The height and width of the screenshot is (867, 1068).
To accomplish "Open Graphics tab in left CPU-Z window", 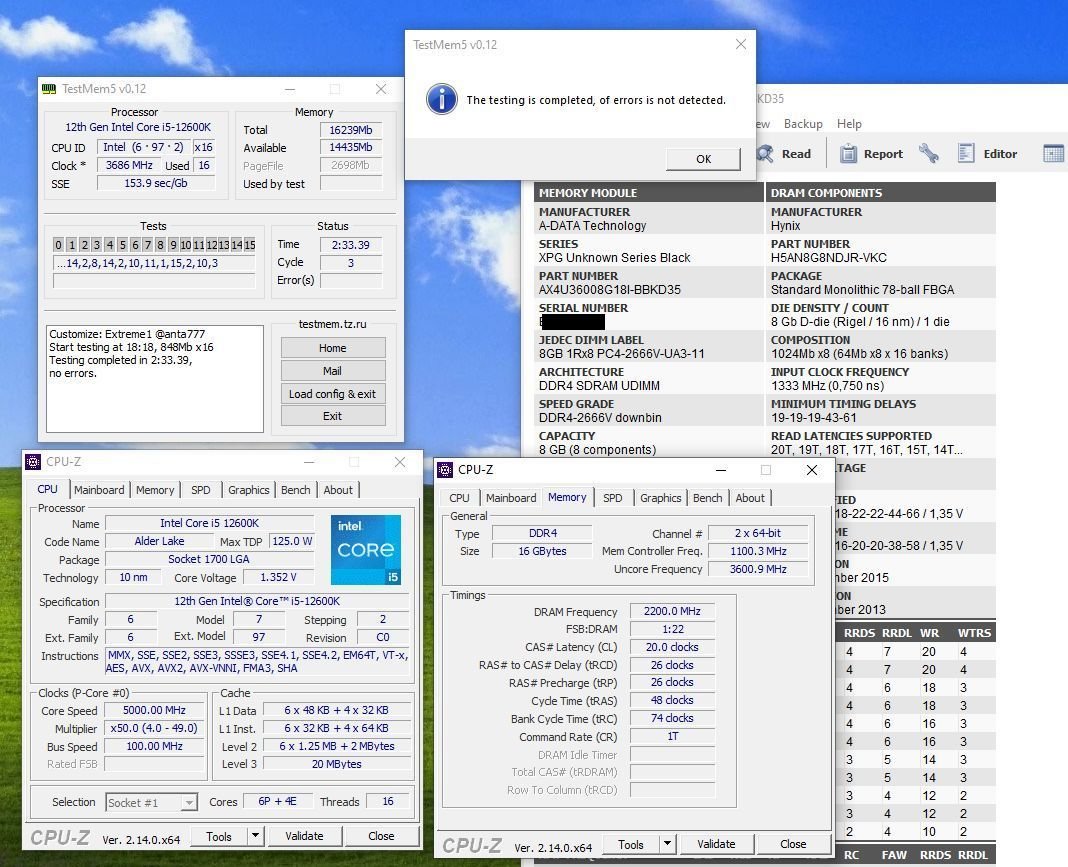I will coord(249,490).
